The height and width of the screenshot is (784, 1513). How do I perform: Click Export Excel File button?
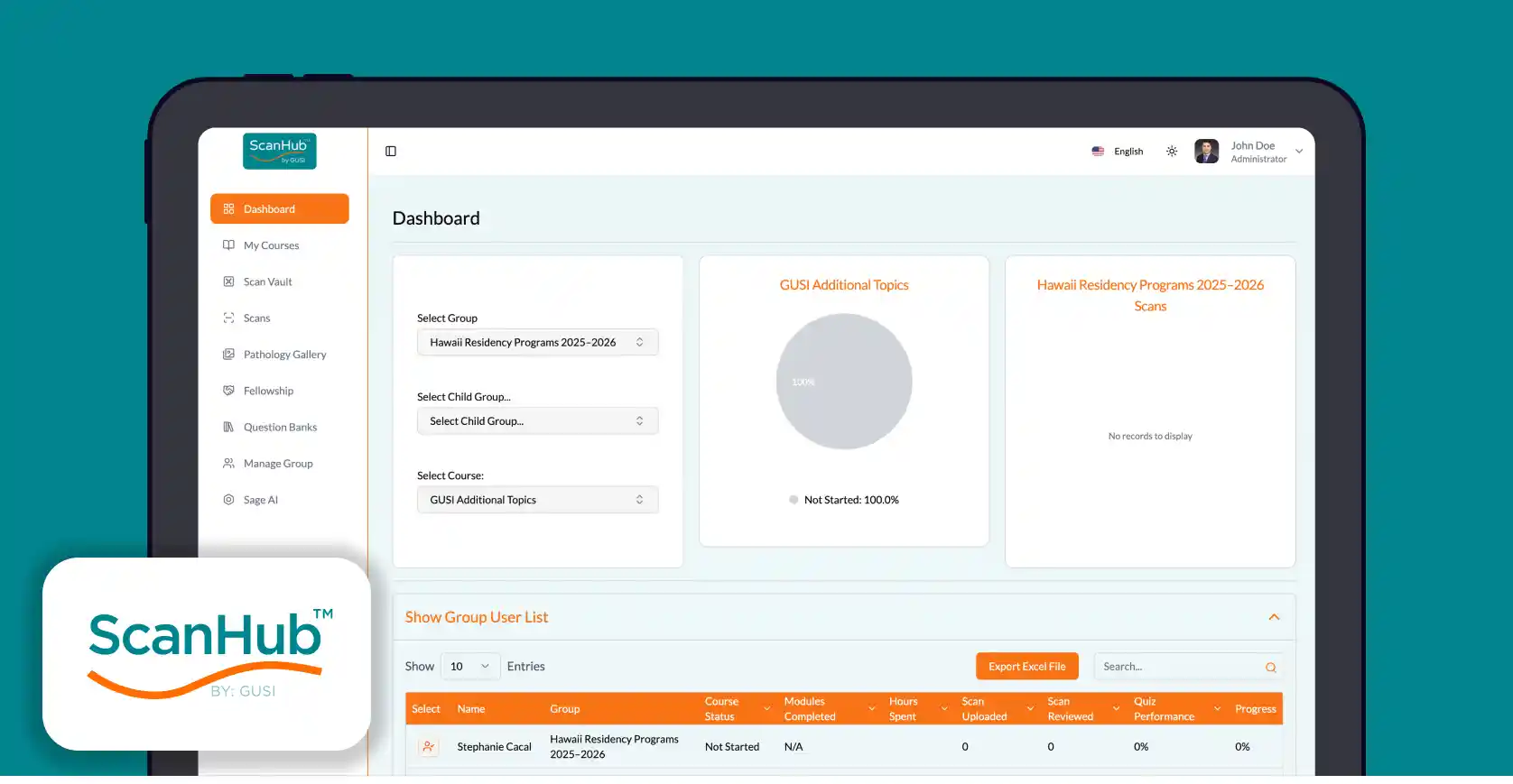1027,667
